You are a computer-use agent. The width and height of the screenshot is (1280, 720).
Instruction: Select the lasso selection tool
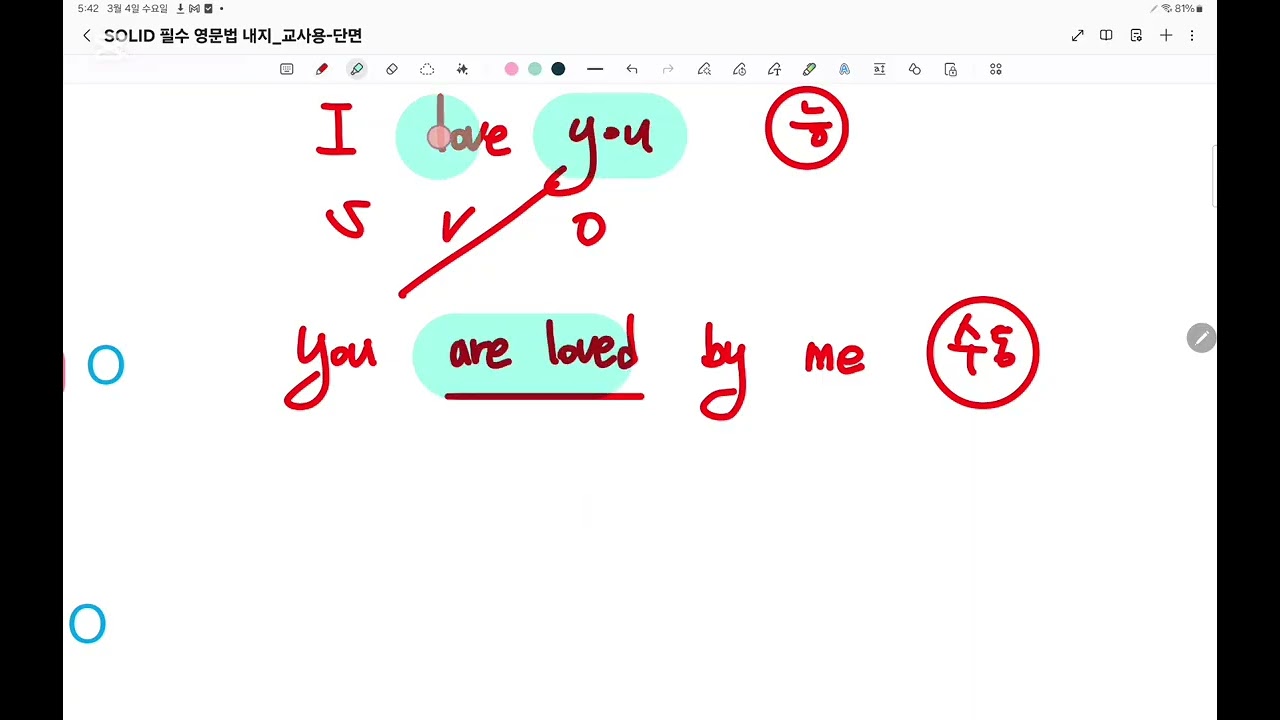tap(427, 69)
